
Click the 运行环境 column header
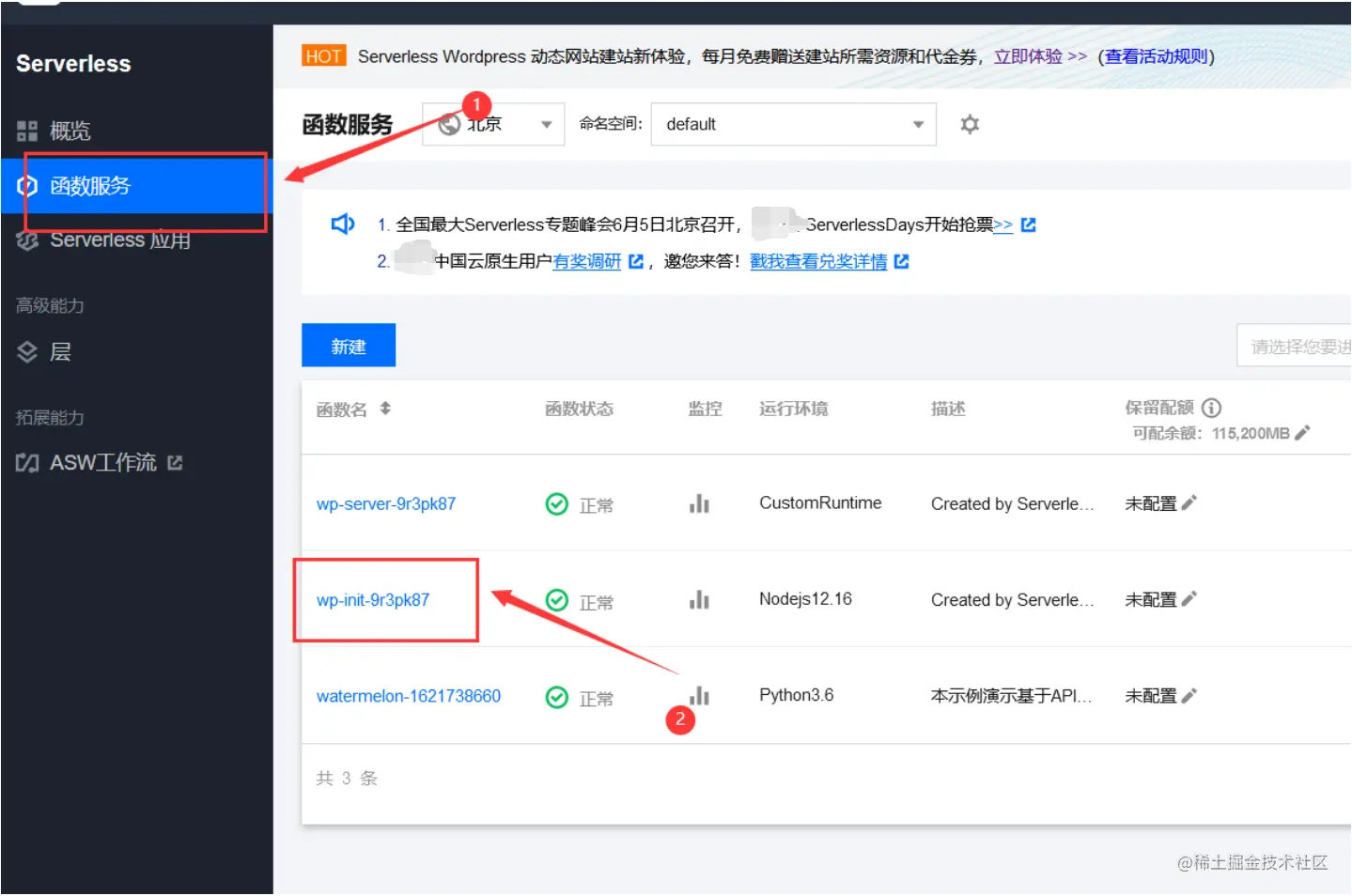click(793, 409)
